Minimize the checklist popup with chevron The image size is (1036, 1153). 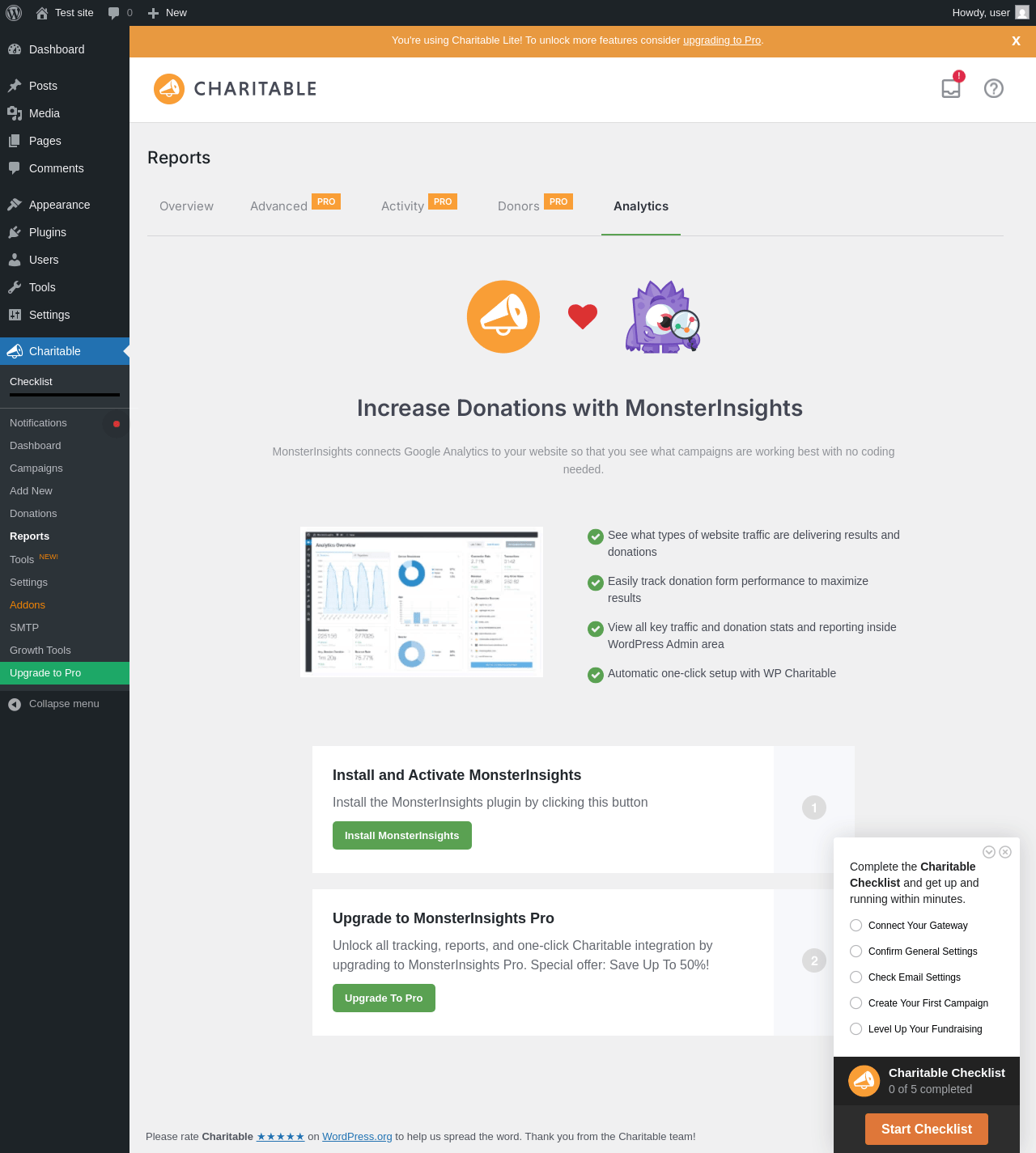pyautogui.click(x=989, y=852)
